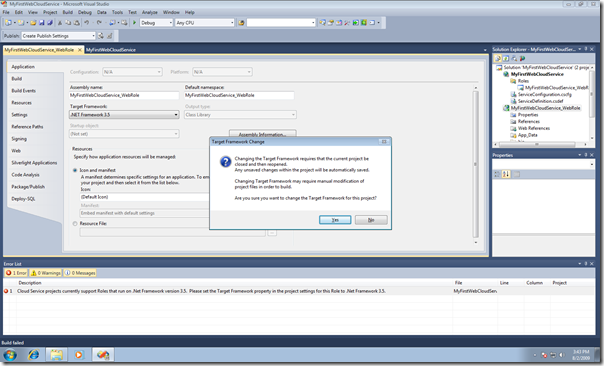
Task: Toggle the 0 Messages filter button
Action: pos(80,273)
